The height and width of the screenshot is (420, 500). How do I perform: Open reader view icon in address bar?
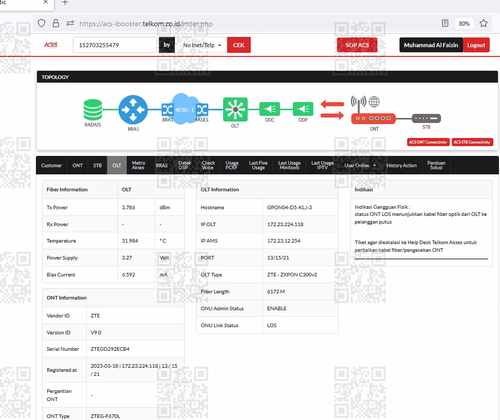pos(445,23)
